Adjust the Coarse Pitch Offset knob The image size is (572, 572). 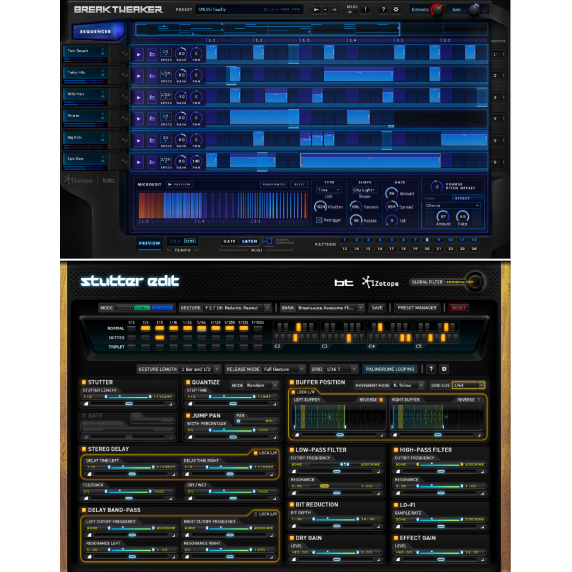(x=436, y=186)
